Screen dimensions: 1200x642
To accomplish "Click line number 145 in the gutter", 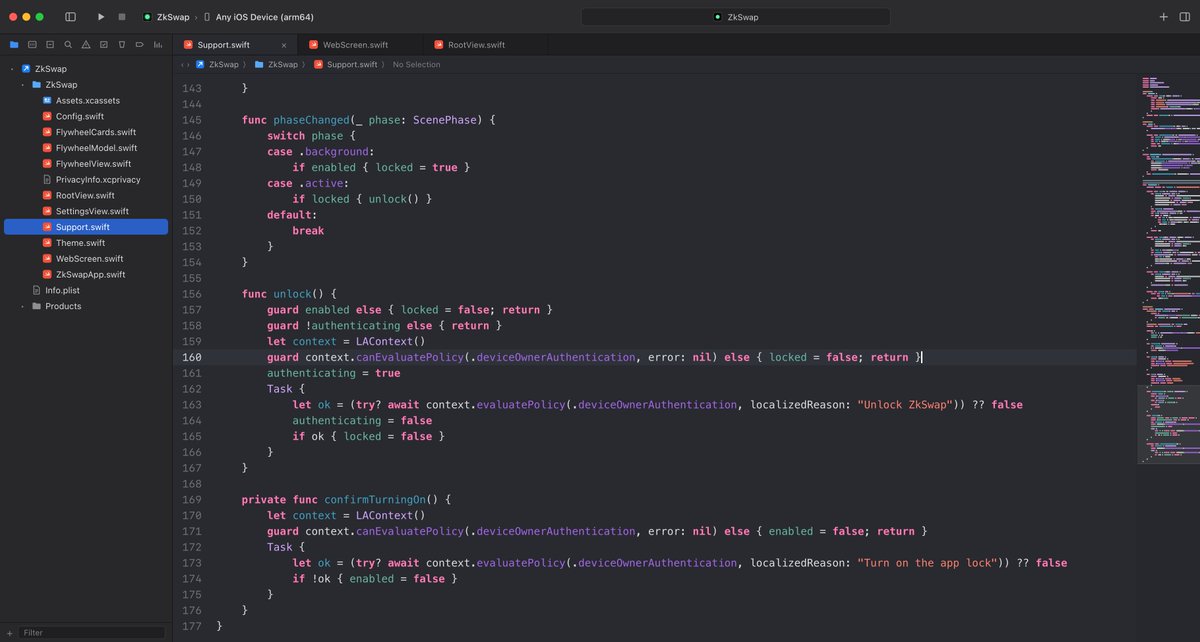I will (191, 120).
